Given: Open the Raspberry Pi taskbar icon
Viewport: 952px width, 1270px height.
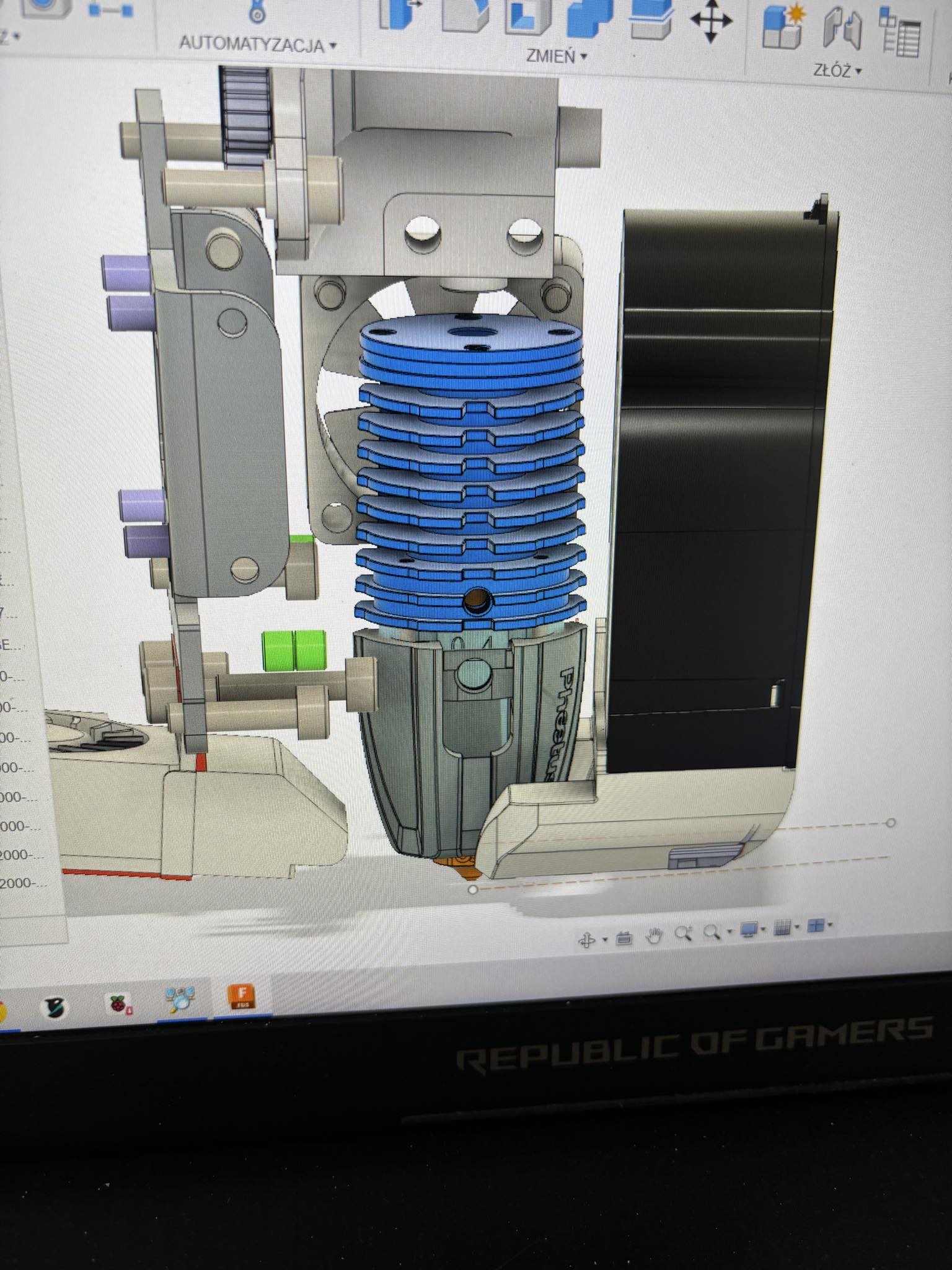Looking at the screenshot, I should click(119, 1003).
